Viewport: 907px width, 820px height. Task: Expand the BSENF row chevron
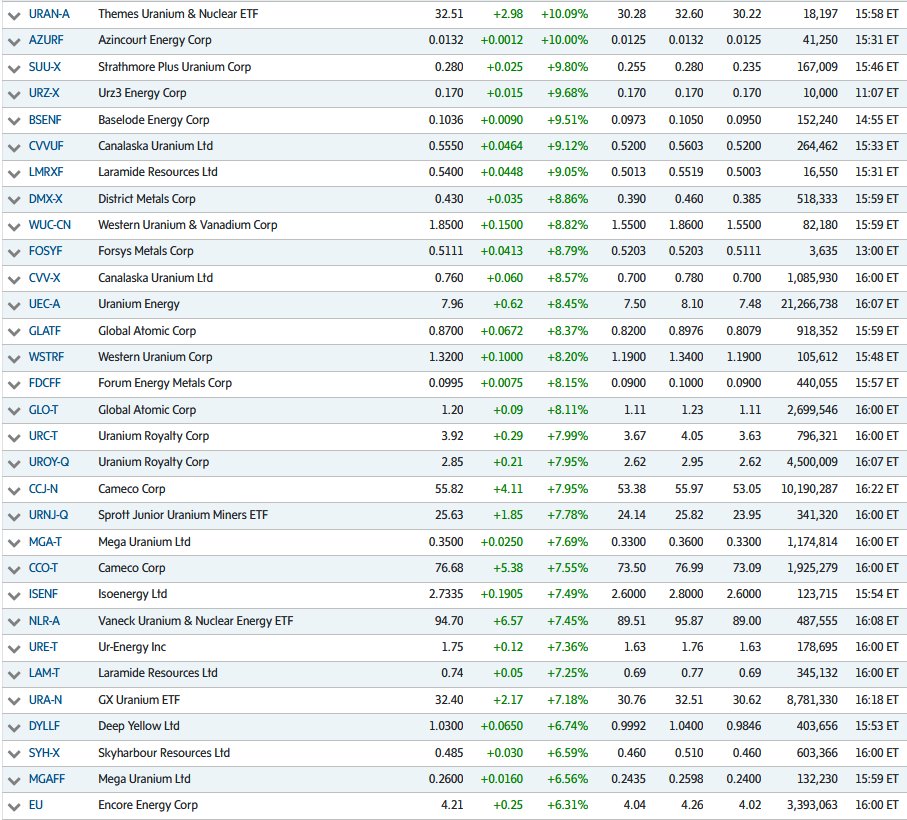click(x=14, y=121)
